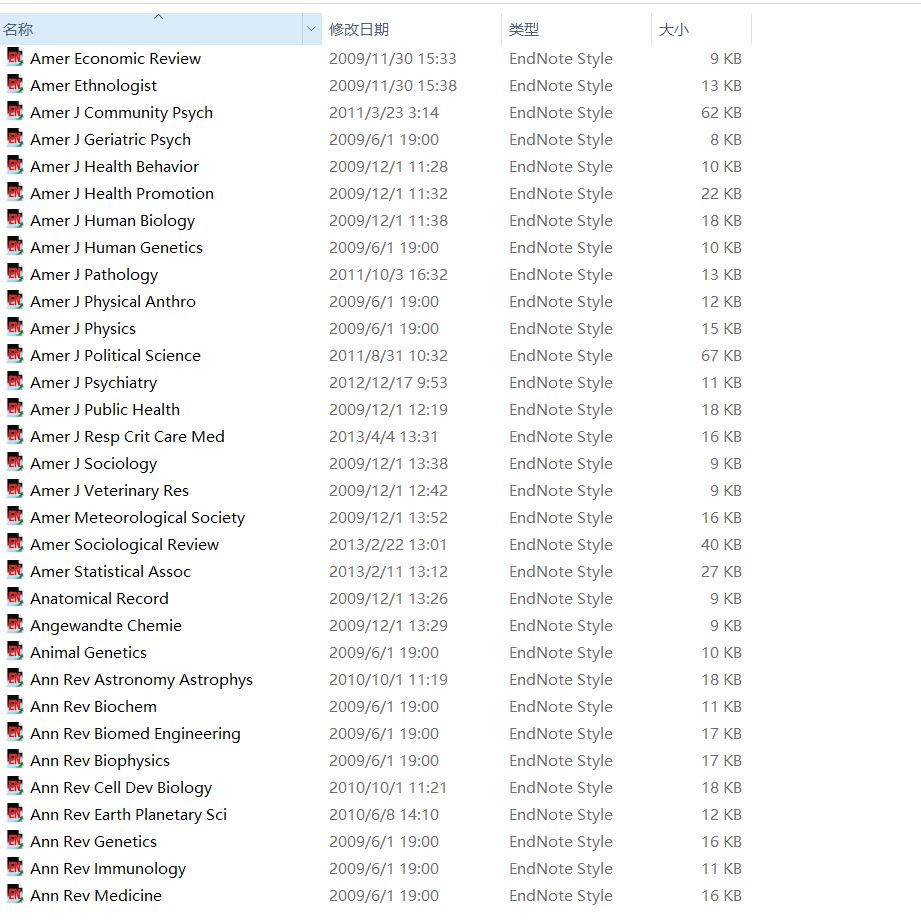Select the Amer J Psychiatry style icon
The height and width of the screenshot is (922, 921).
(15, 382)
